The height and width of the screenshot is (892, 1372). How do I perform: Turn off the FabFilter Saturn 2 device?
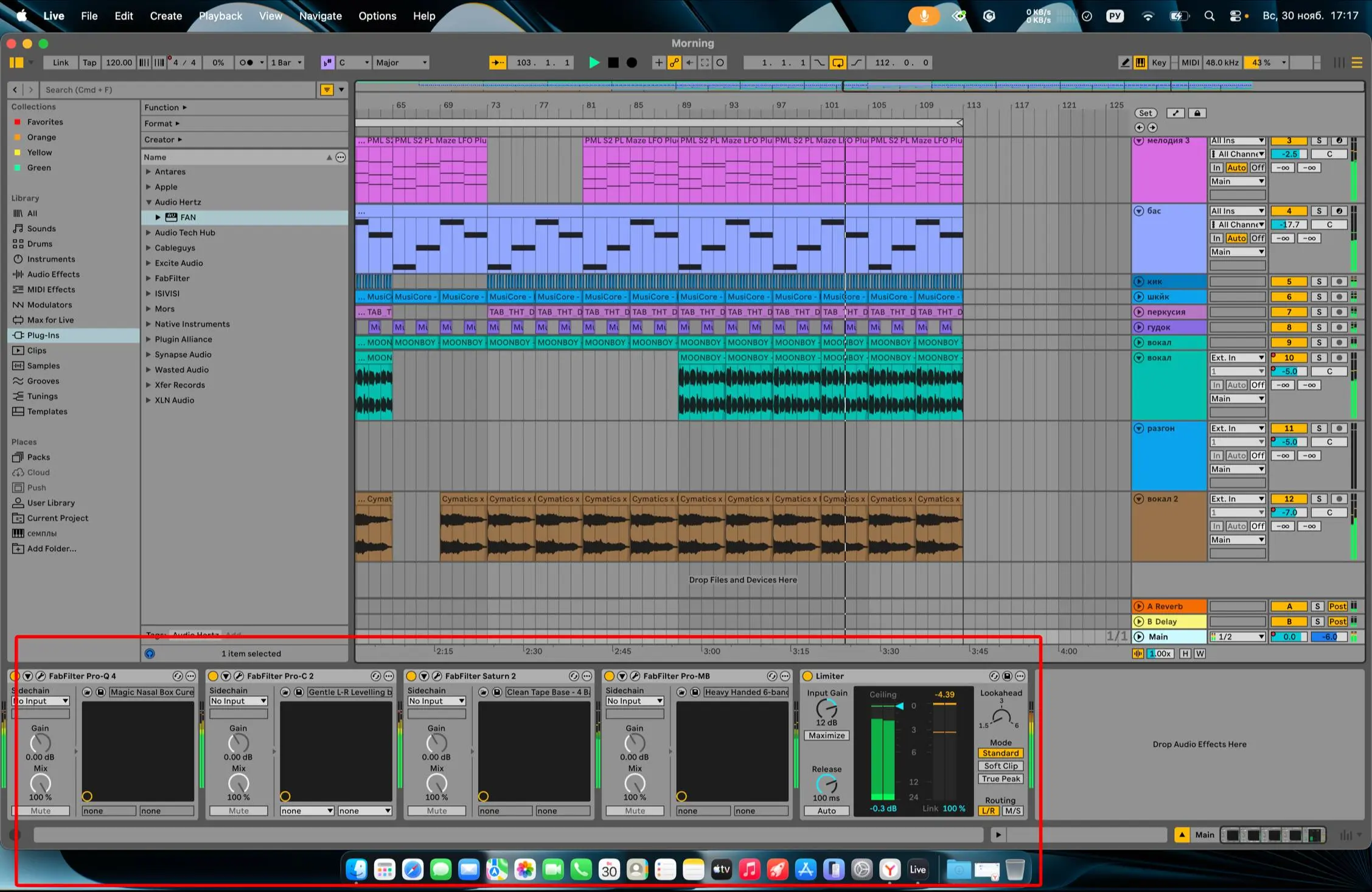411,676
